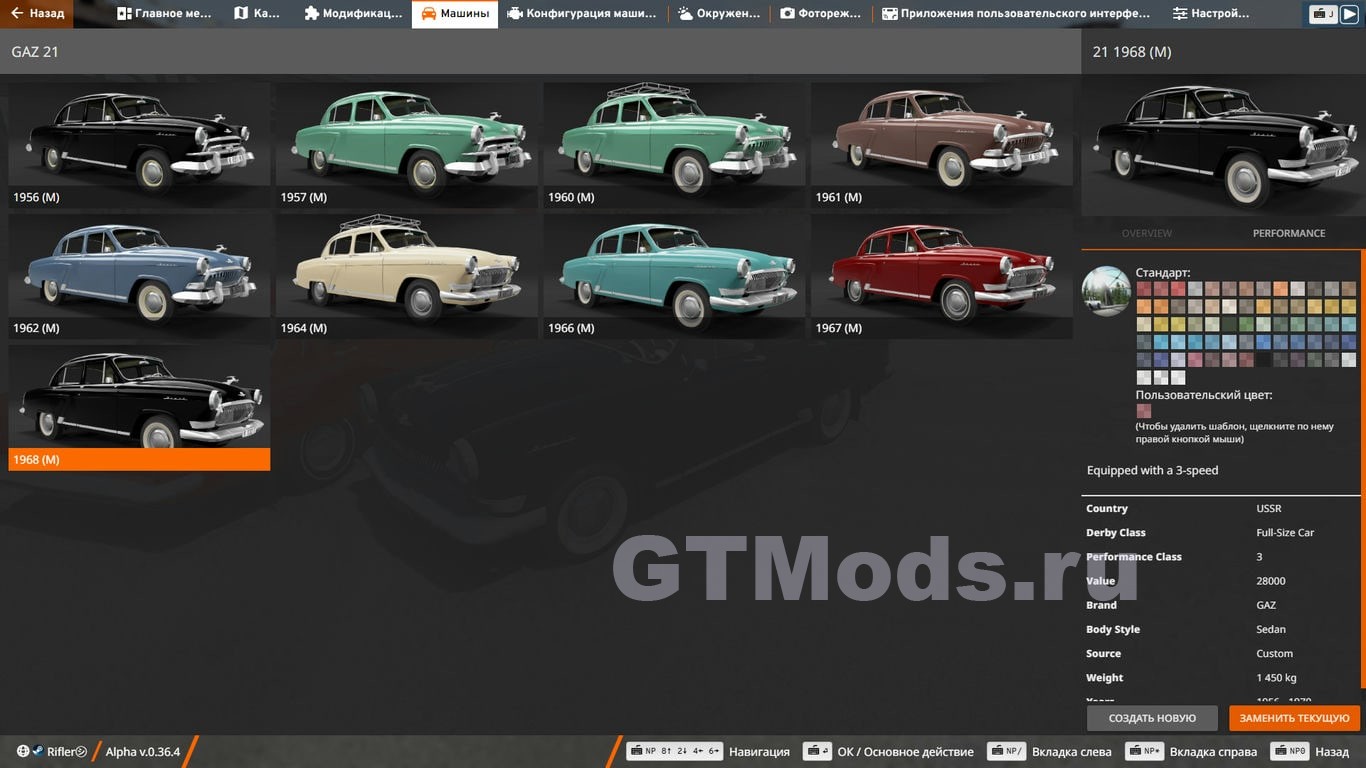Click the Назад NP0 key icon
This screenshot has width=1366, height=768.
tap(1290, 751)
